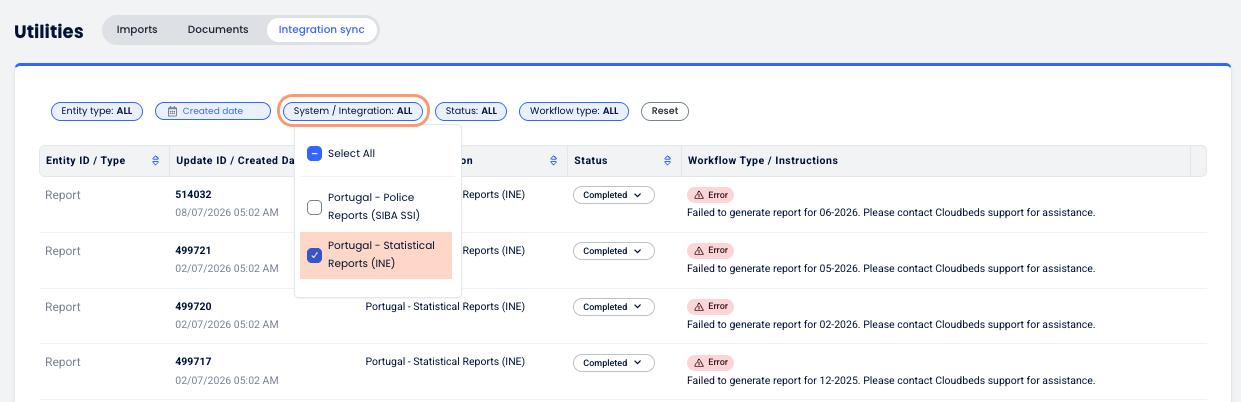Switch to the Imports tab
Image resolution: width=1241 pixels, height=402 pixels.
(x=137, y=30)
